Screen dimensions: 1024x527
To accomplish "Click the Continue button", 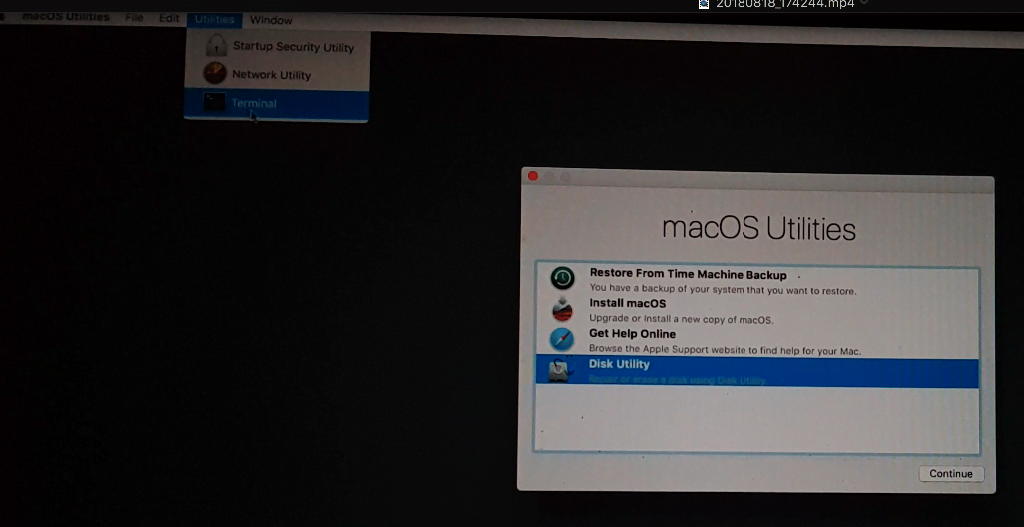I will (x=951, y=473).
